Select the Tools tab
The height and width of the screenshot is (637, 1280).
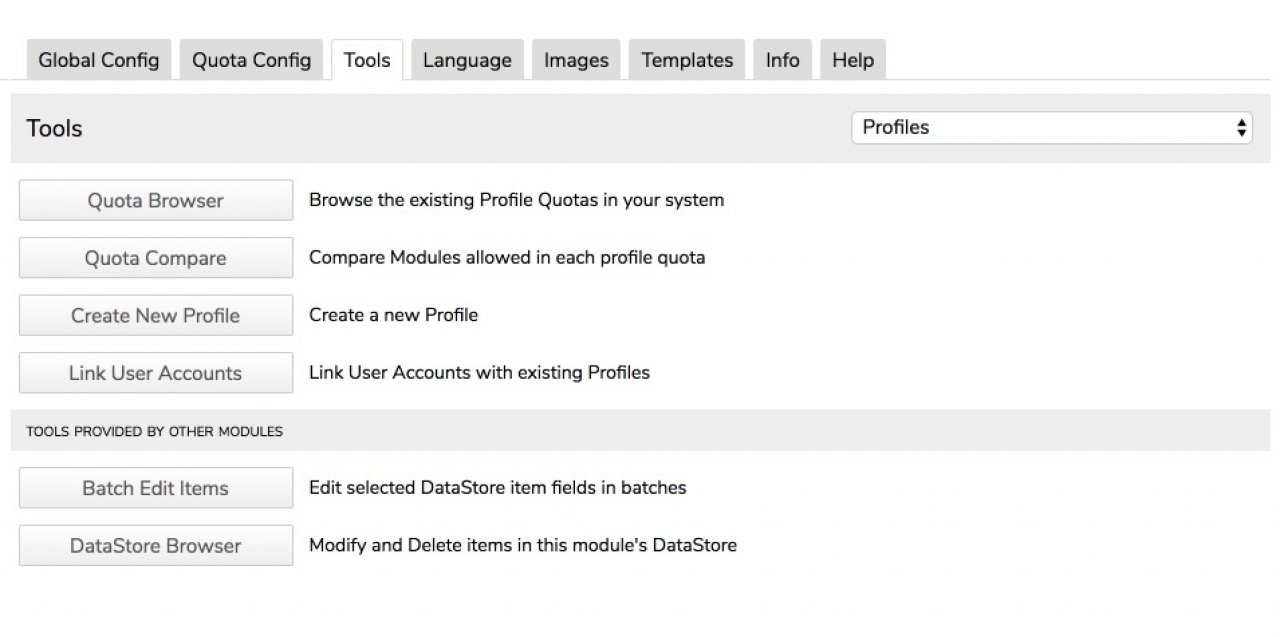click(367, 60)
